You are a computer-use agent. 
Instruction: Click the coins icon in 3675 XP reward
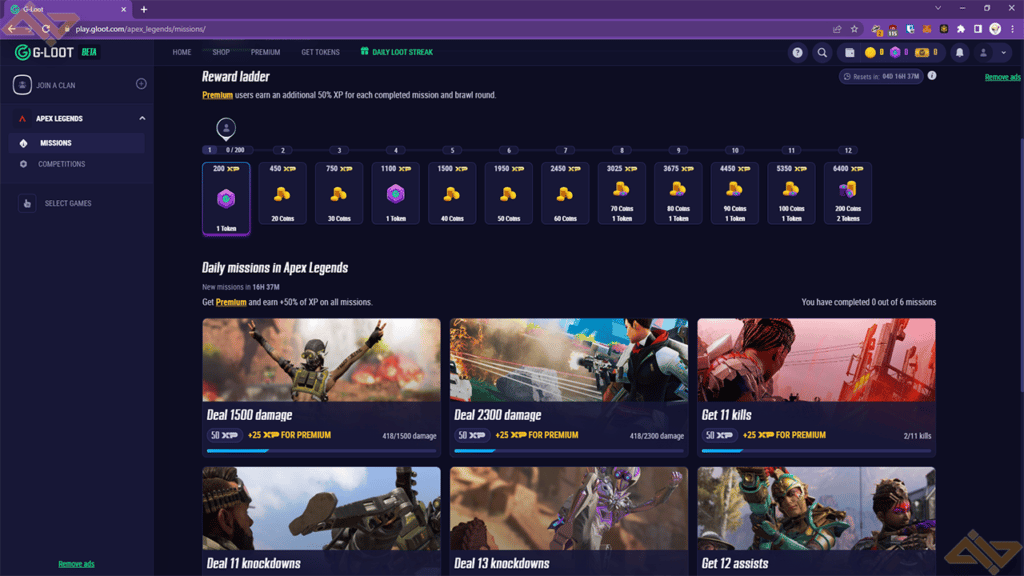point(678,189)
